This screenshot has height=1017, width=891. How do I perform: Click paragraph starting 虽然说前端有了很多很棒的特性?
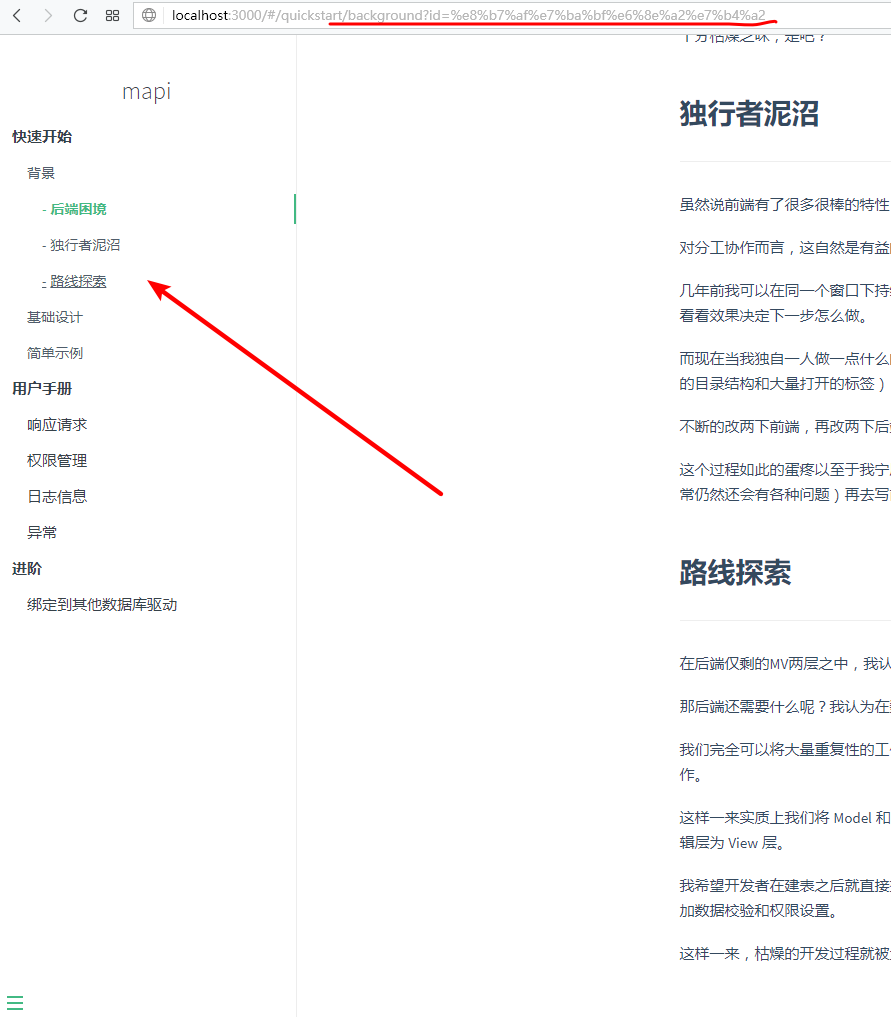pyautogui.click(x=785, y=205)
